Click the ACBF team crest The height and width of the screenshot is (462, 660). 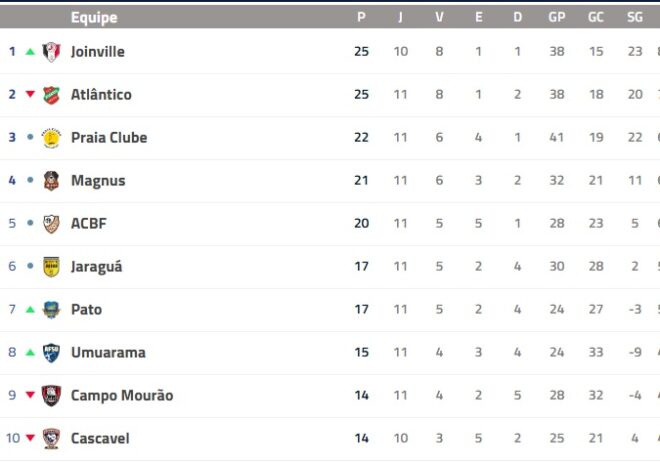51,224
